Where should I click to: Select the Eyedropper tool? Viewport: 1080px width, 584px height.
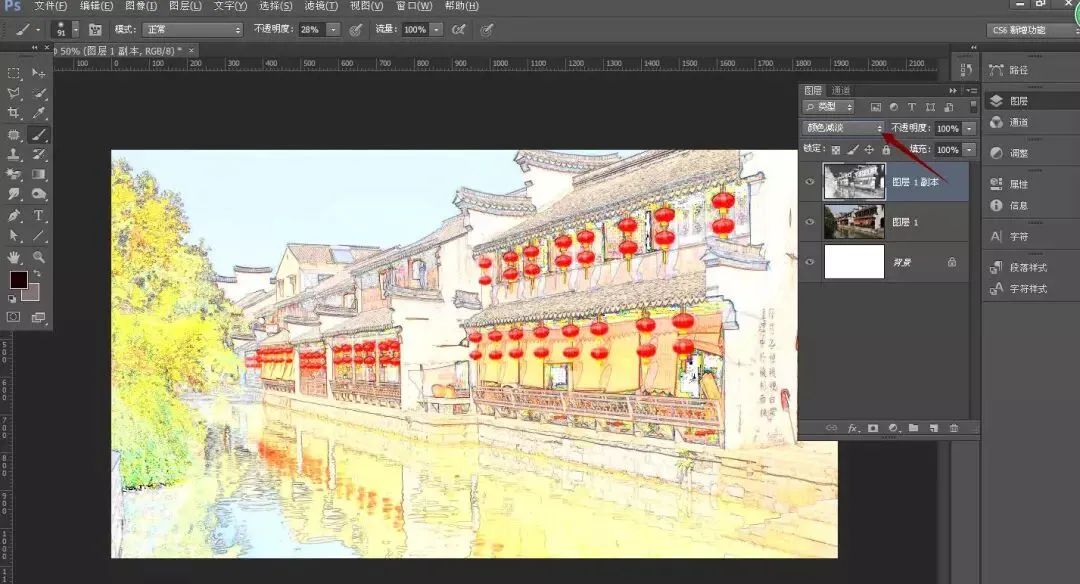39,113
